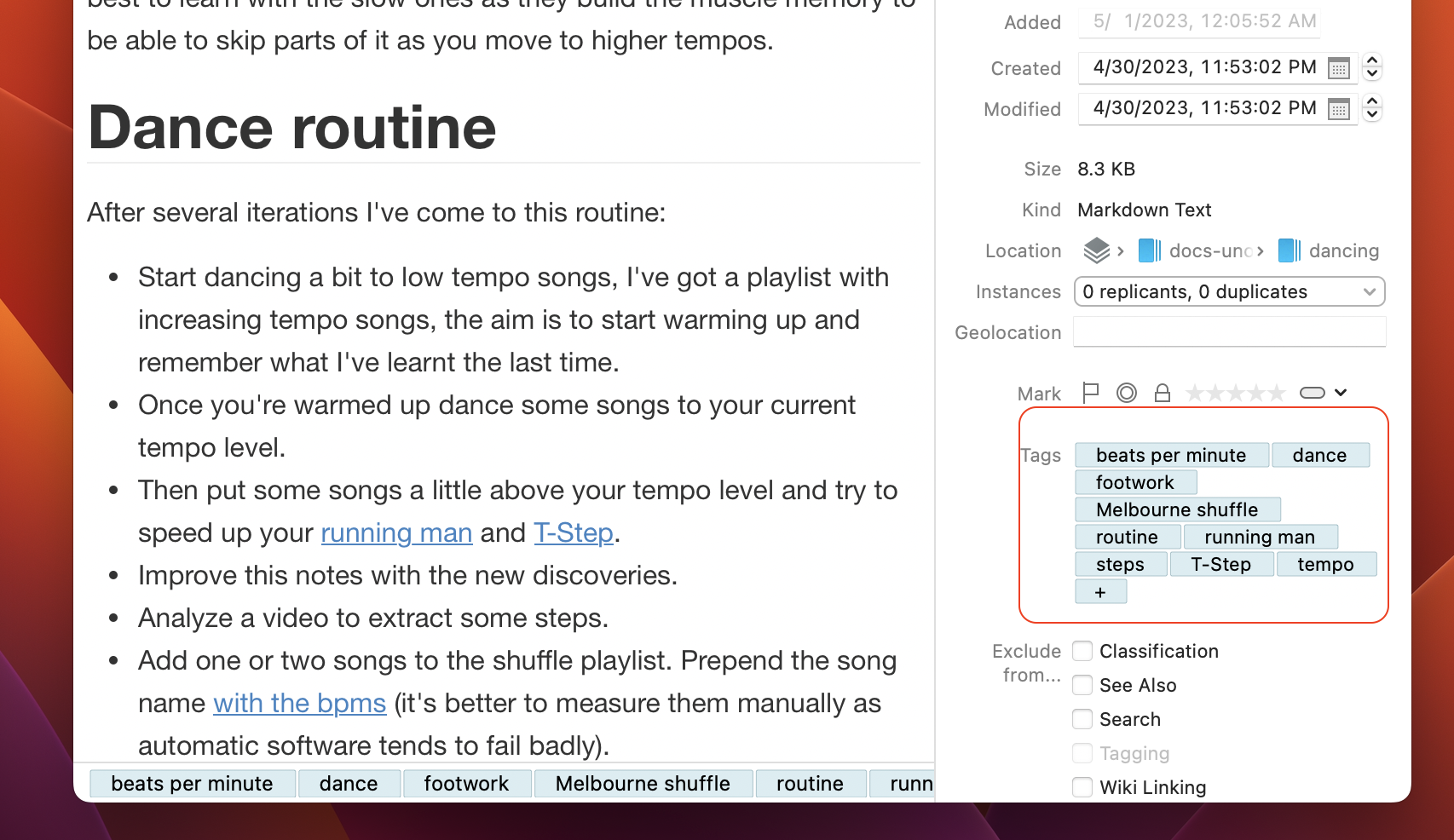
Task: Follow the T-Step hyperlink in text
Action: click(x=573, y=533)
